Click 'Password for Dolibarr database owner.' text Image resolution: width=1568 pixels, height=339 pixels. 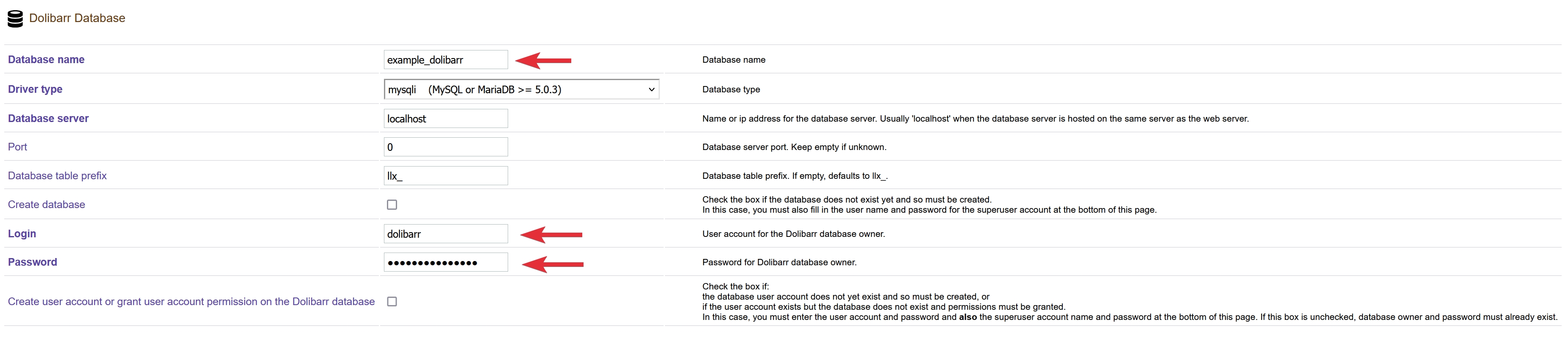tap(780, 262)
